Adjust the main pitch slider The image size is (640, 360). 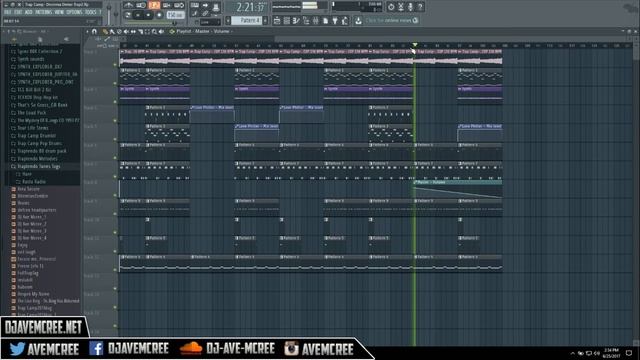point(116,14)
